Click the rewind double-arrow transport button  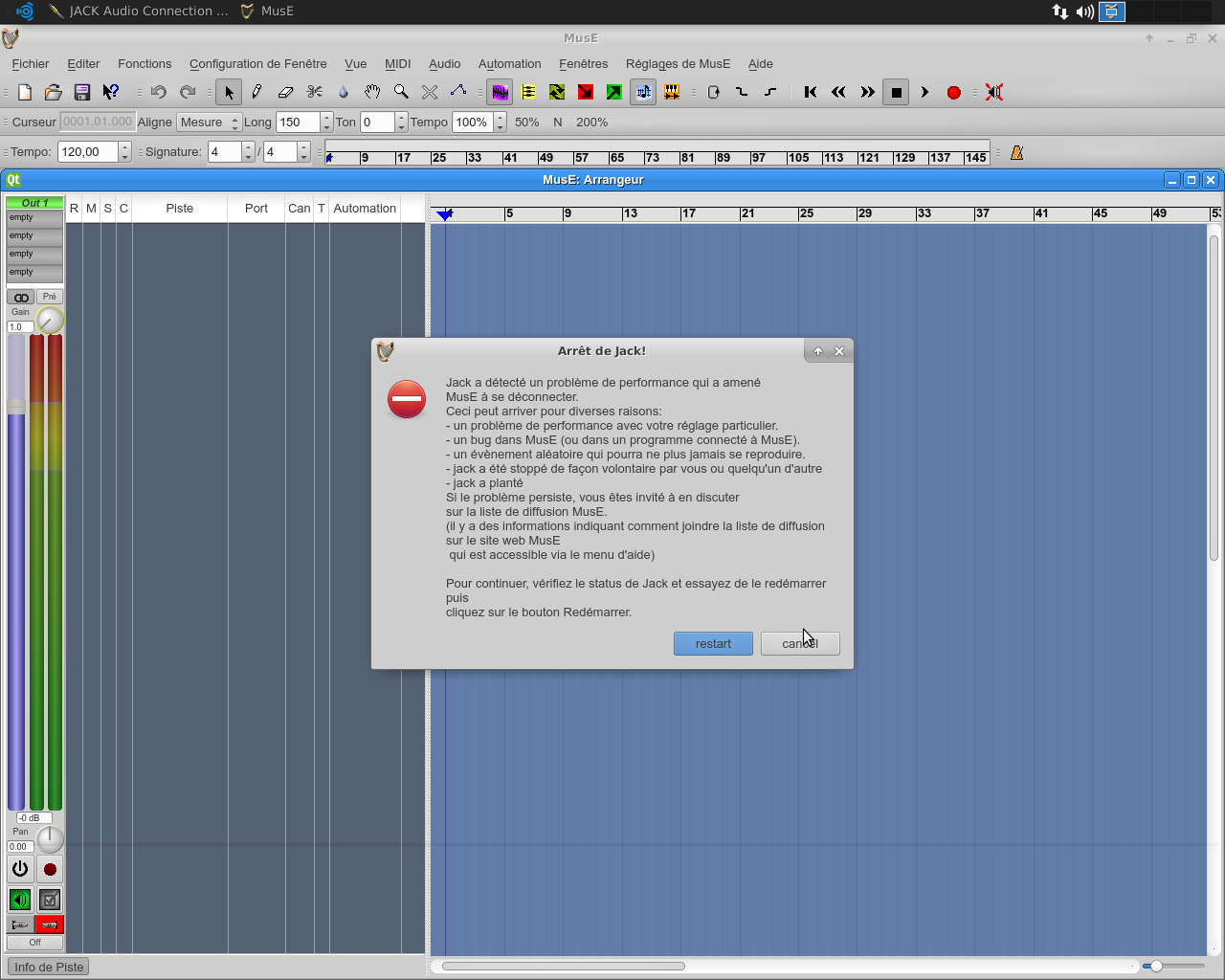click(x=839, y=92)
